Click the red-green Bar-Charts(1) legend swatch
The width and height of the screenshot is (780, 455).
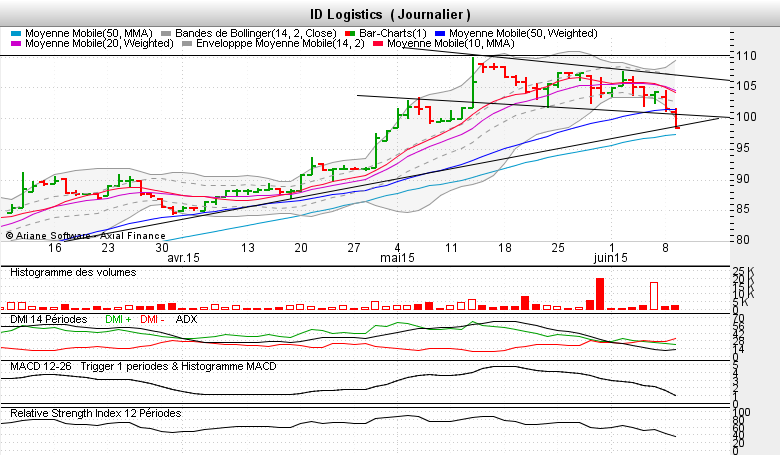tap(350, 34)
